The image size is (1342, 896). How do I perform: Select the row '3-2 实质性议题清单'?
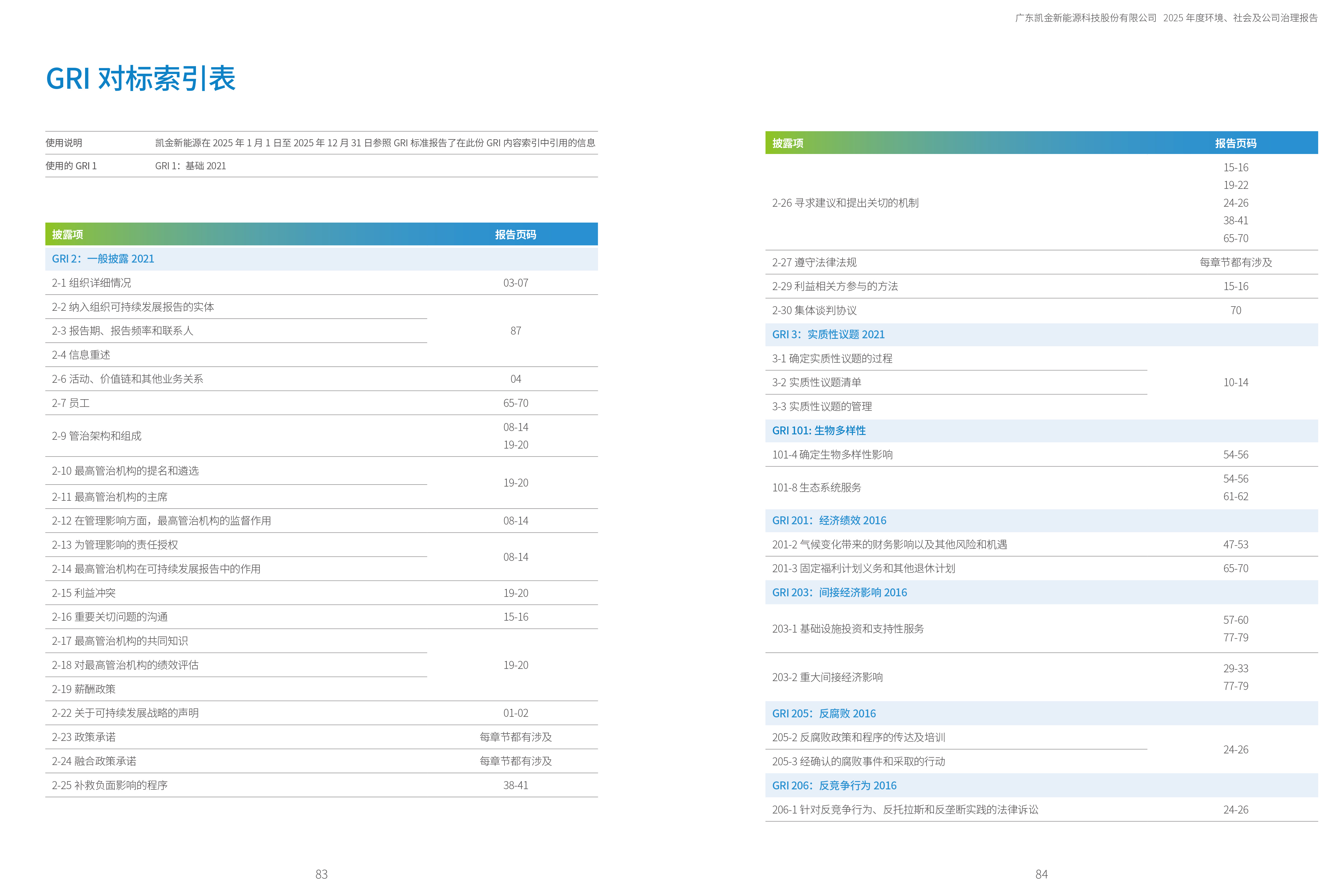pyautogui.click(x=817, y=382)
